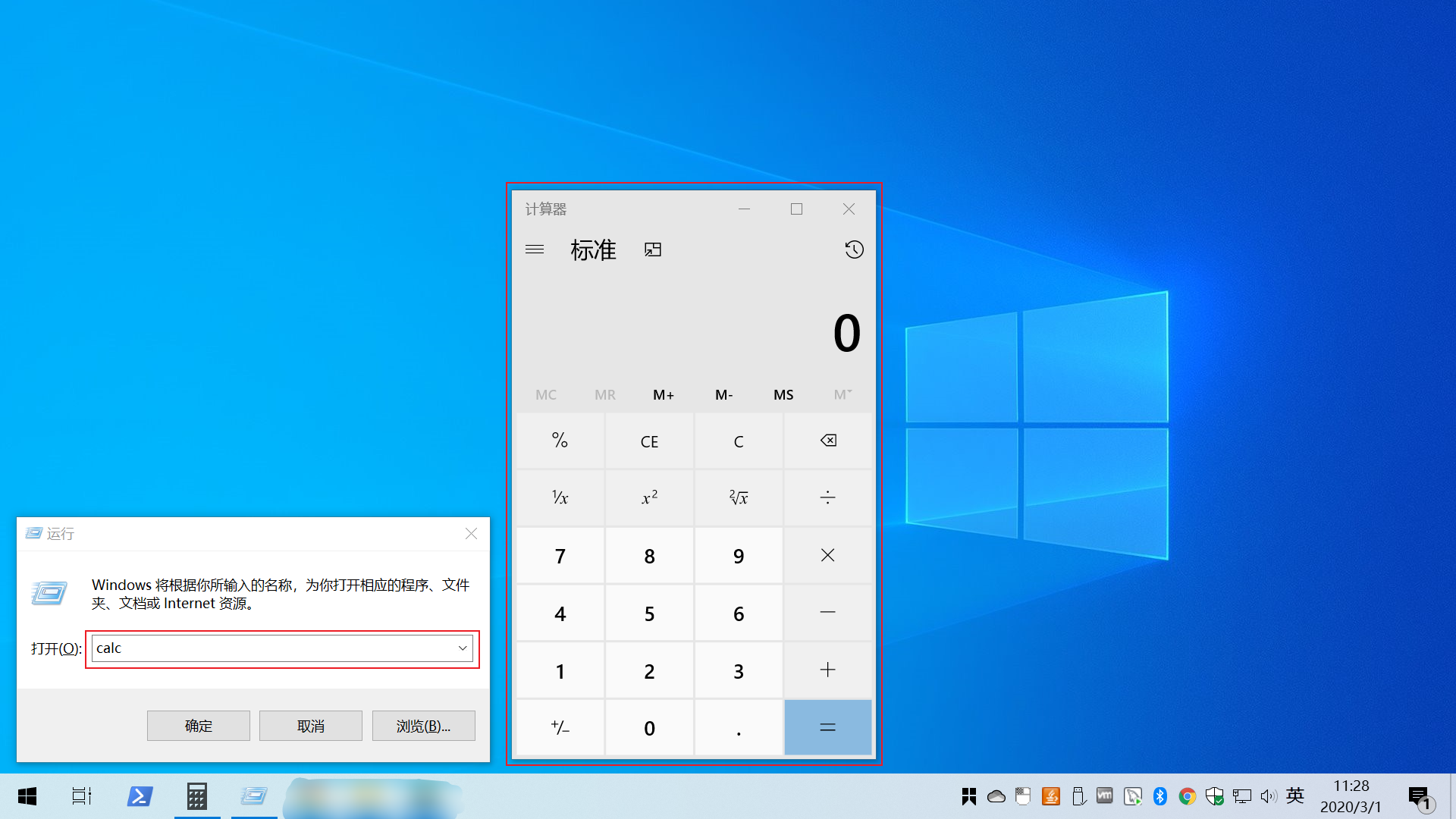This screenshot has height=819, width=1456.
Task: Click the reciprocal 1/x key
Action: [x=560, y=498]
